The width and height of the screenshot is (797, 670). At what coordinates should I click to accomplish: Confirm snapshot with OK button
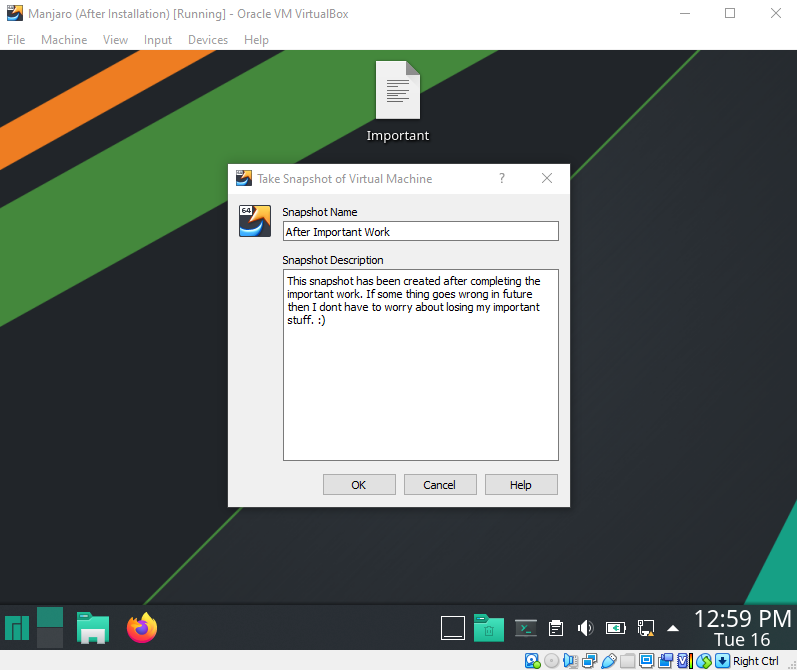[x=359, y=484]
